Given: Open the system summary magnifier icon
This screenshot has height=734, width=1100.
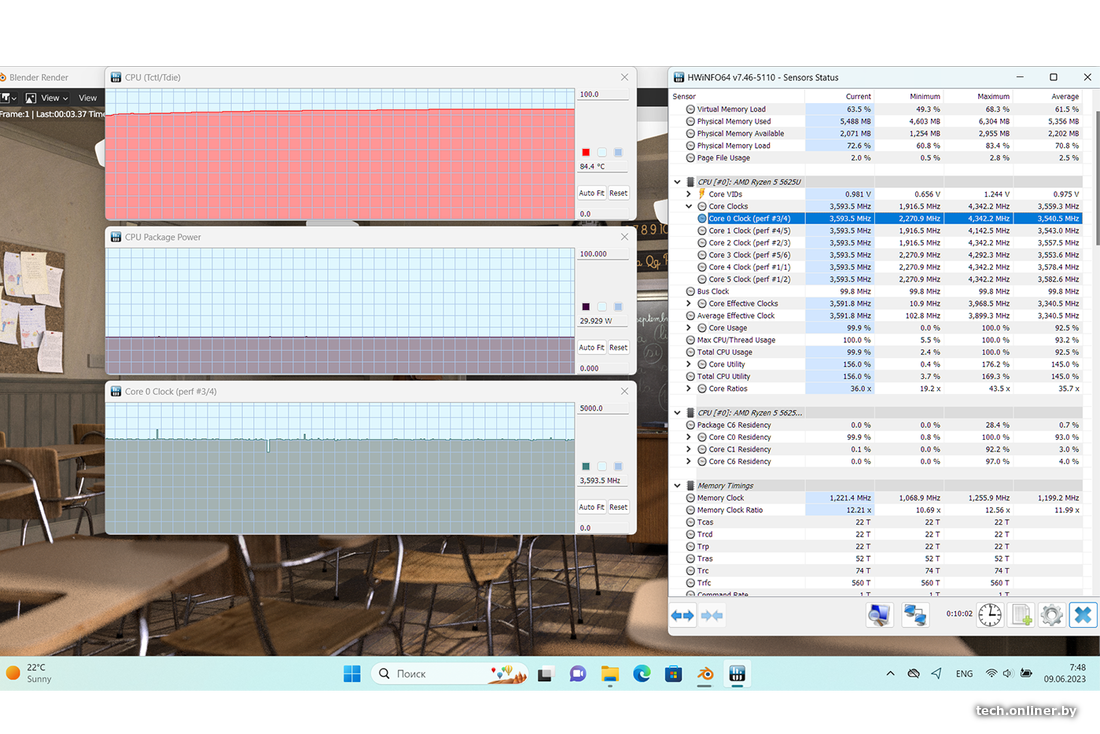Looking at the screenshot, I should [879, 615].
